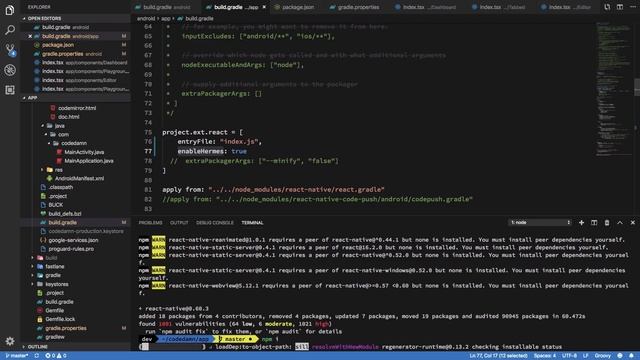Viewport: 640px width, 360px height.
Task: Select the terminal instance dropdown '1: node'
Action: coord(540,222)
